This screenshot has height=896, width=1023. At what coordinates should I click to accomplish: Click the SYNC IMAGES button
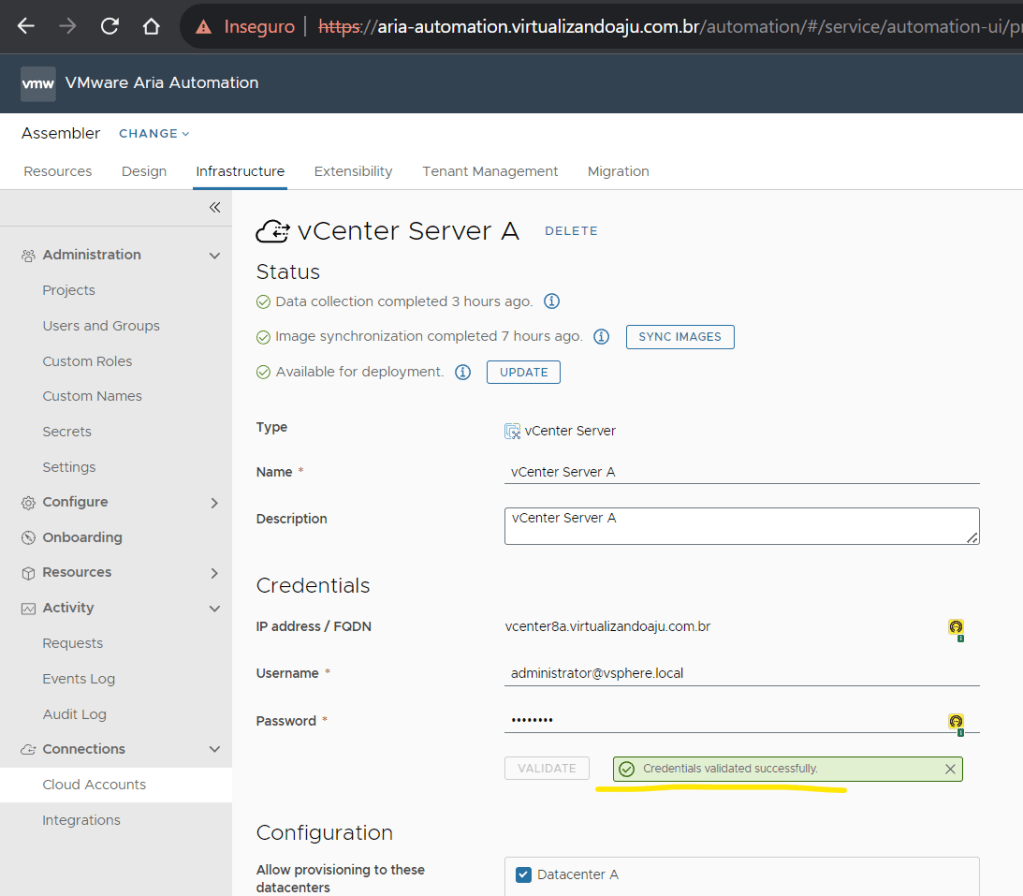(680, 337)
